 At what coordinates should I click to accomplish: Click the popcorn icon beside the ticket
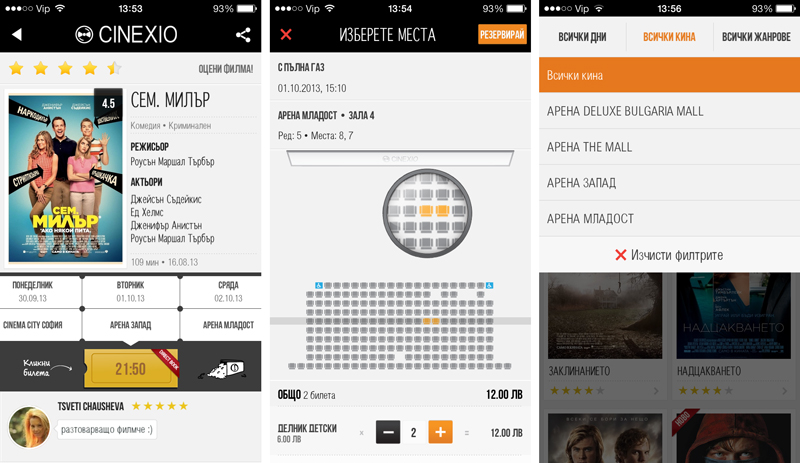click(x=222, y=369)
